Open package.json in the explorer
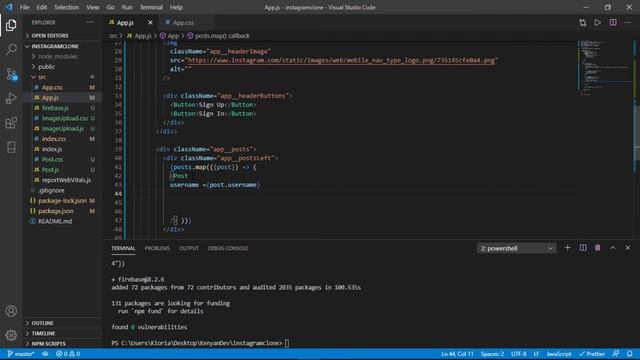This screenshot has height=360, width=640. coord(56,211)
